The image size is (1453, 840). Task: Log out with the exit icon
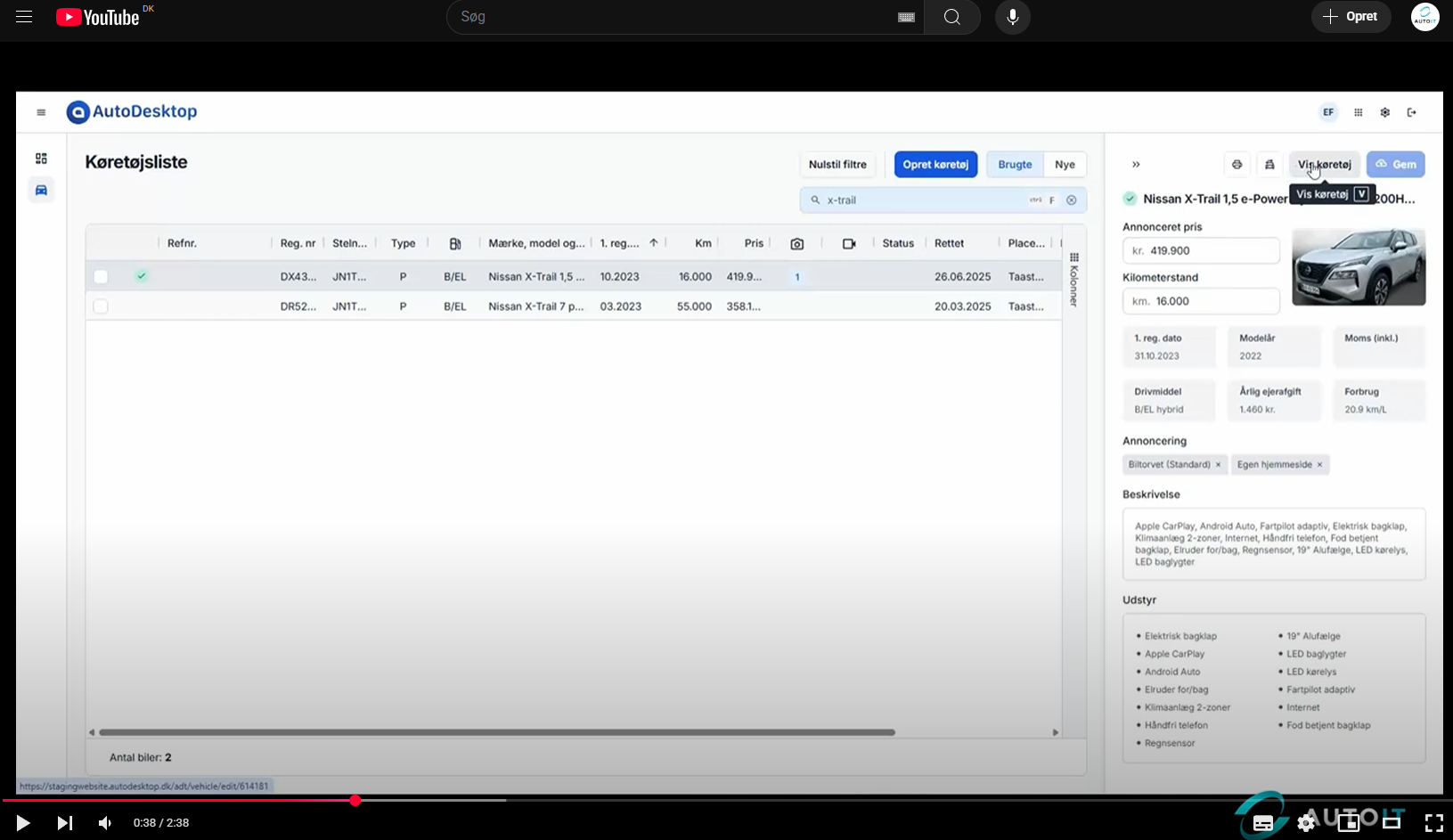tap(1412, 112)
